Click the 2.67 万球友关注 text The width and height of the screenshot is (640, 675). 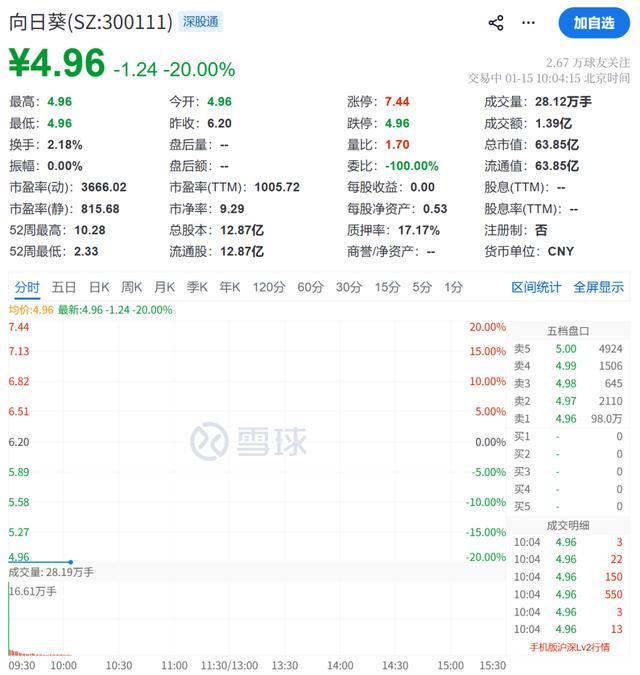coord(588,63)
